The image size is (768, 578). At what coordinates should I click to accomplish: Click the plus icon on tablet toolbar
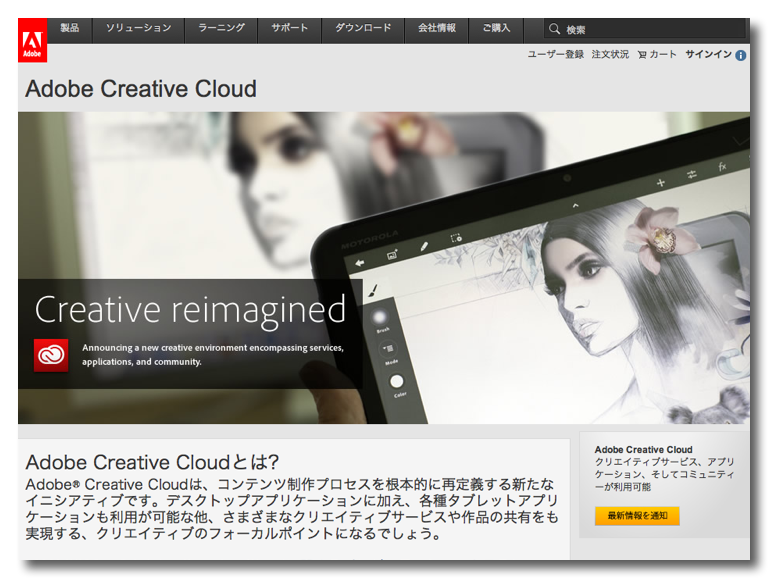point(661,183)
